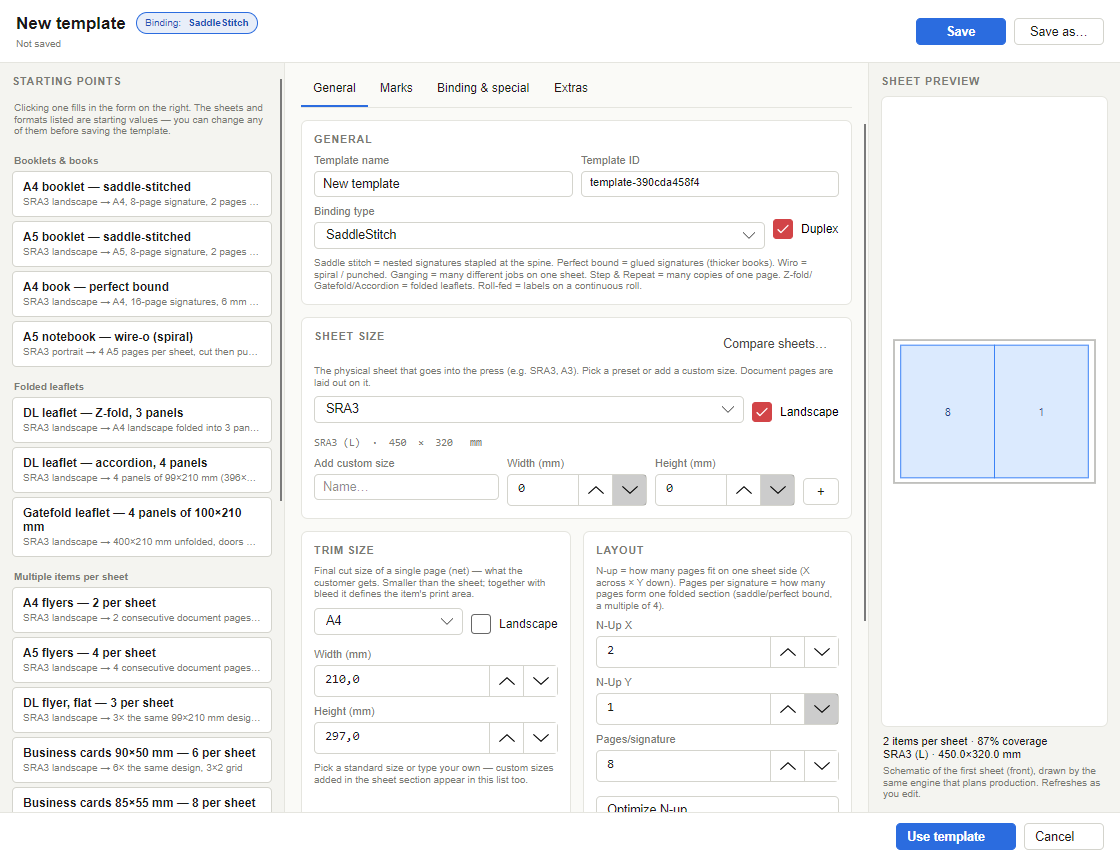
Task: Edit the Template name field
Action: pyautogui.click(x=443, y=184)
